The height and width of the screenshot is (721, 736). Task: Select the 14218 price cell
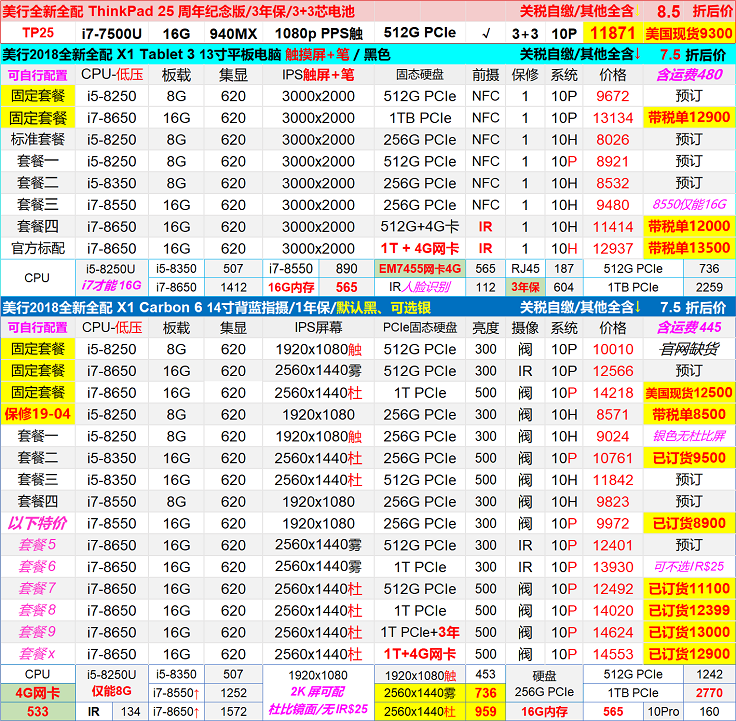(613, 393)
